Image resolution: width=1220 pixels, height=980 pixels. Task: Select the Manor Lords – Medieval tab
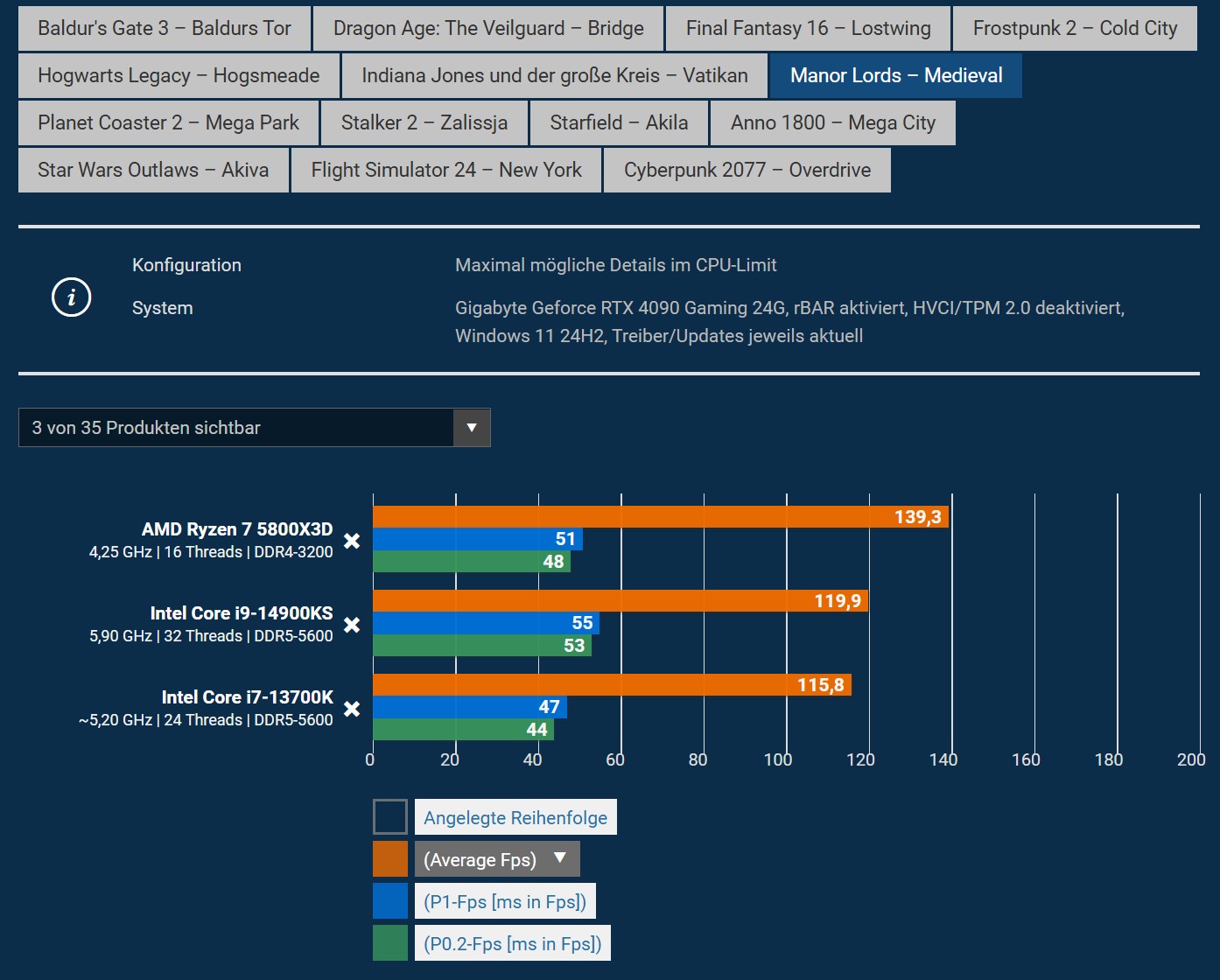896,75
